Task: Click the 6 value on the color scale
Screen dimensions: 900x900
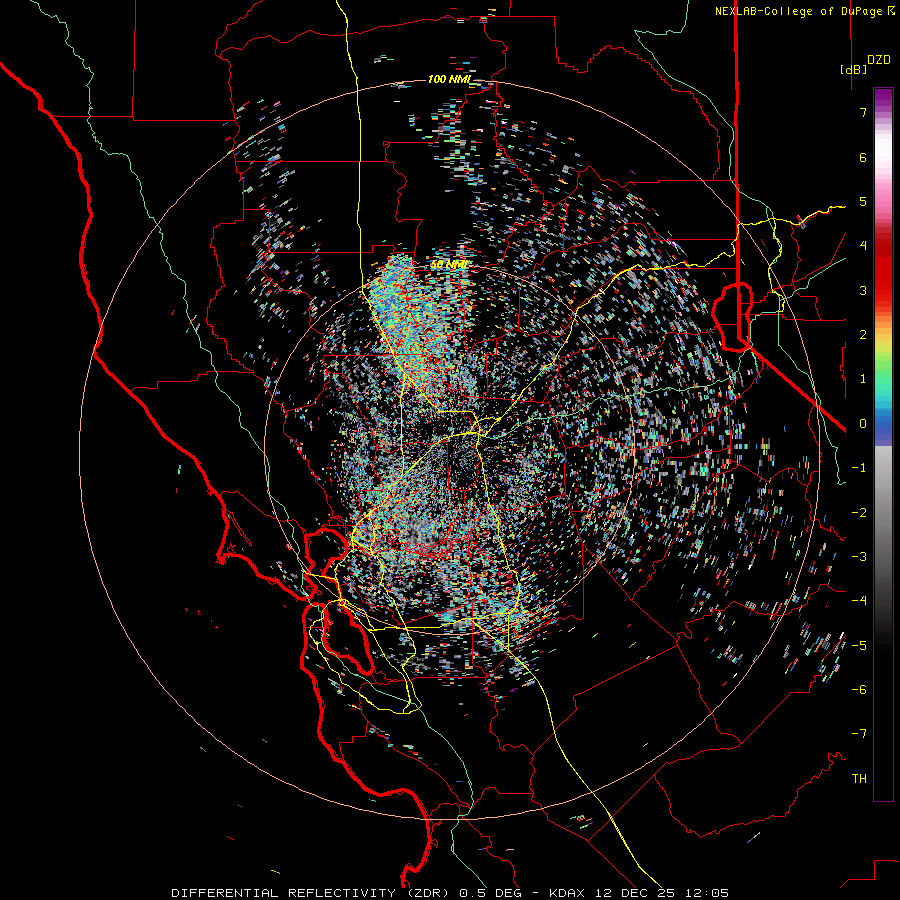Action: [x=863, y=157]
